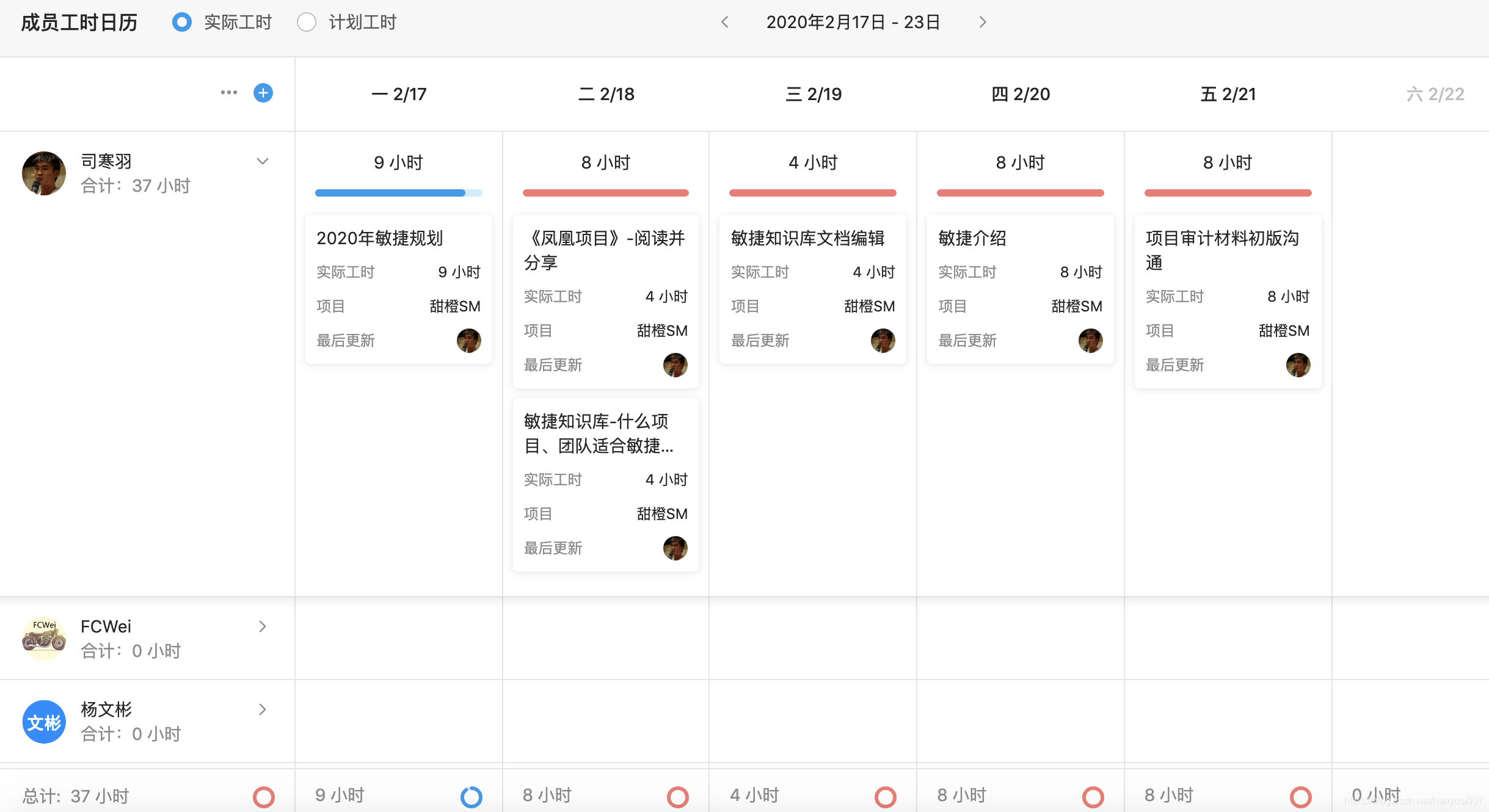Click the blue progress ring for 2/17

[471, 796]
